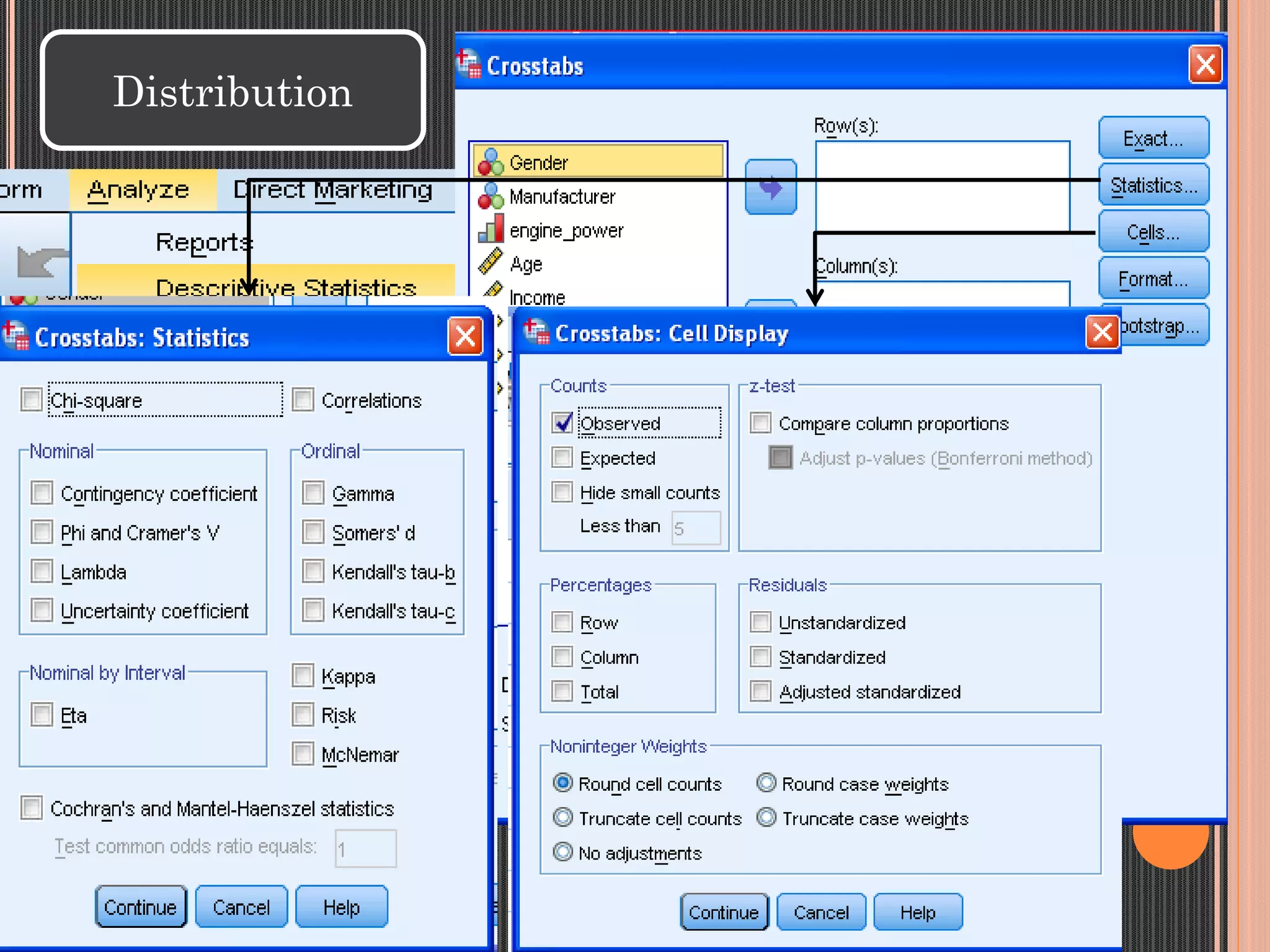The width and height of the screenshot is (1270, 952).
Task: Open the Direct Marketing menu
Action: click(x=332, y=189)
